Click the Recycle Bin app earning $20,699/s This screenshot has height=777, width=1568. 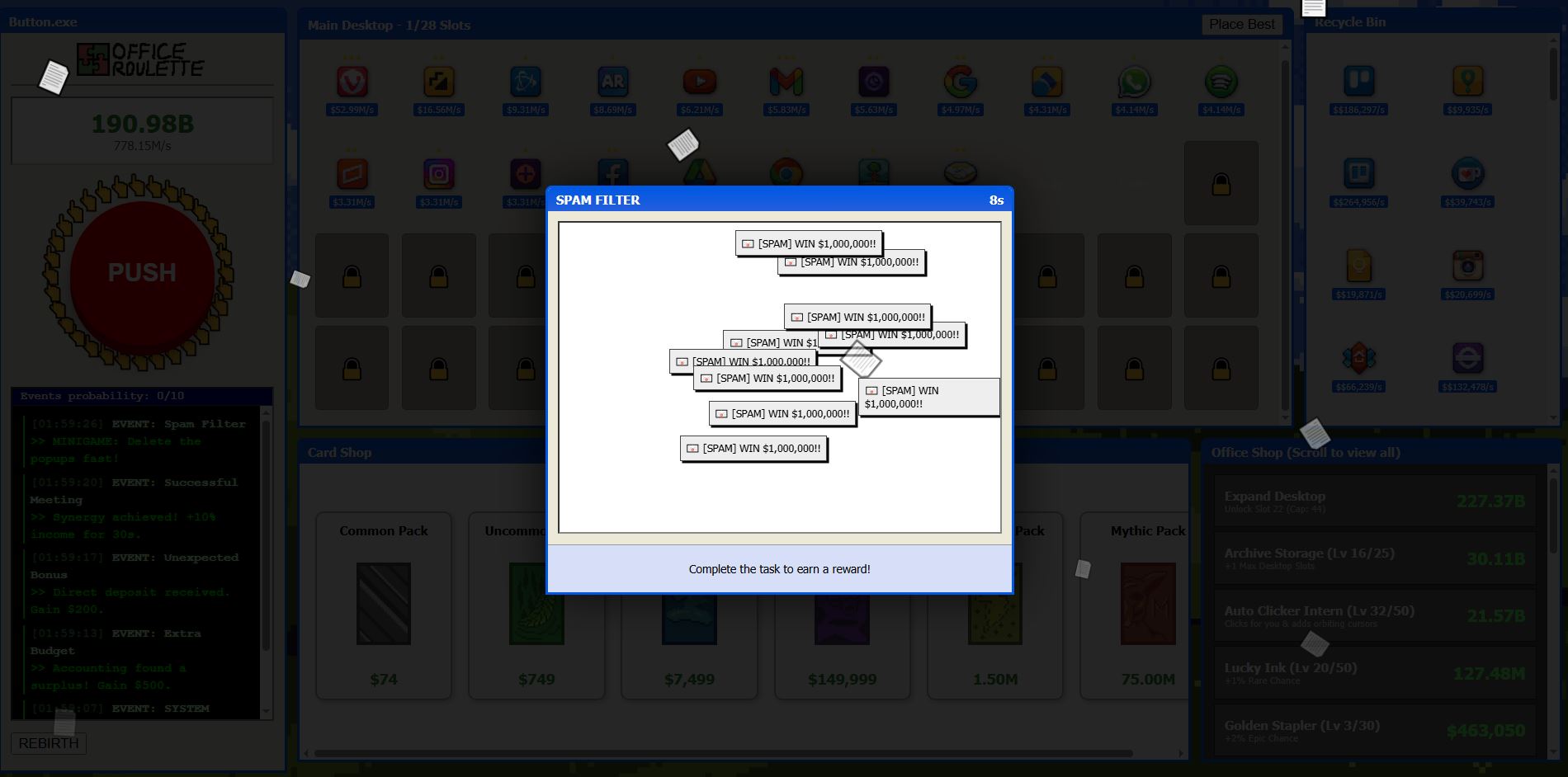(x=1468, y=266)
